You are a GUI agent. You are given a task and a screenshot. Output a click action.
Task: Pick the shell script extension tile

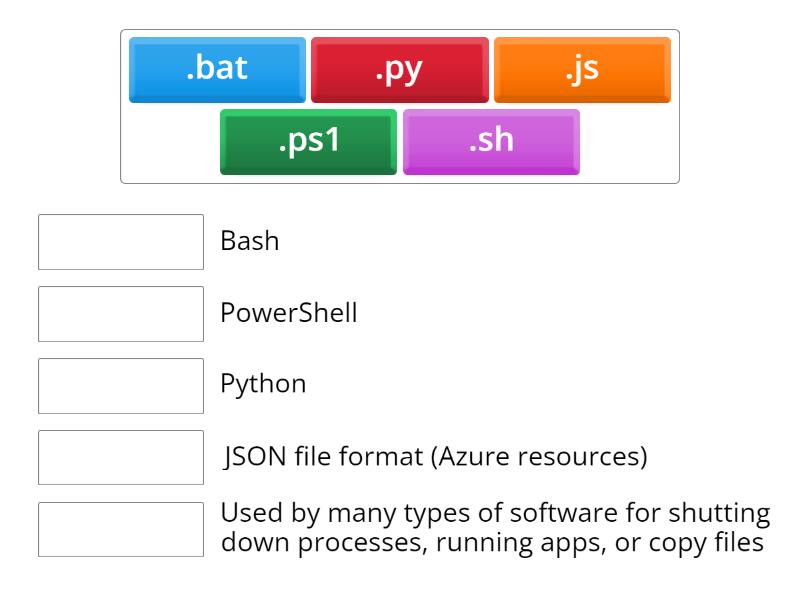491,141
